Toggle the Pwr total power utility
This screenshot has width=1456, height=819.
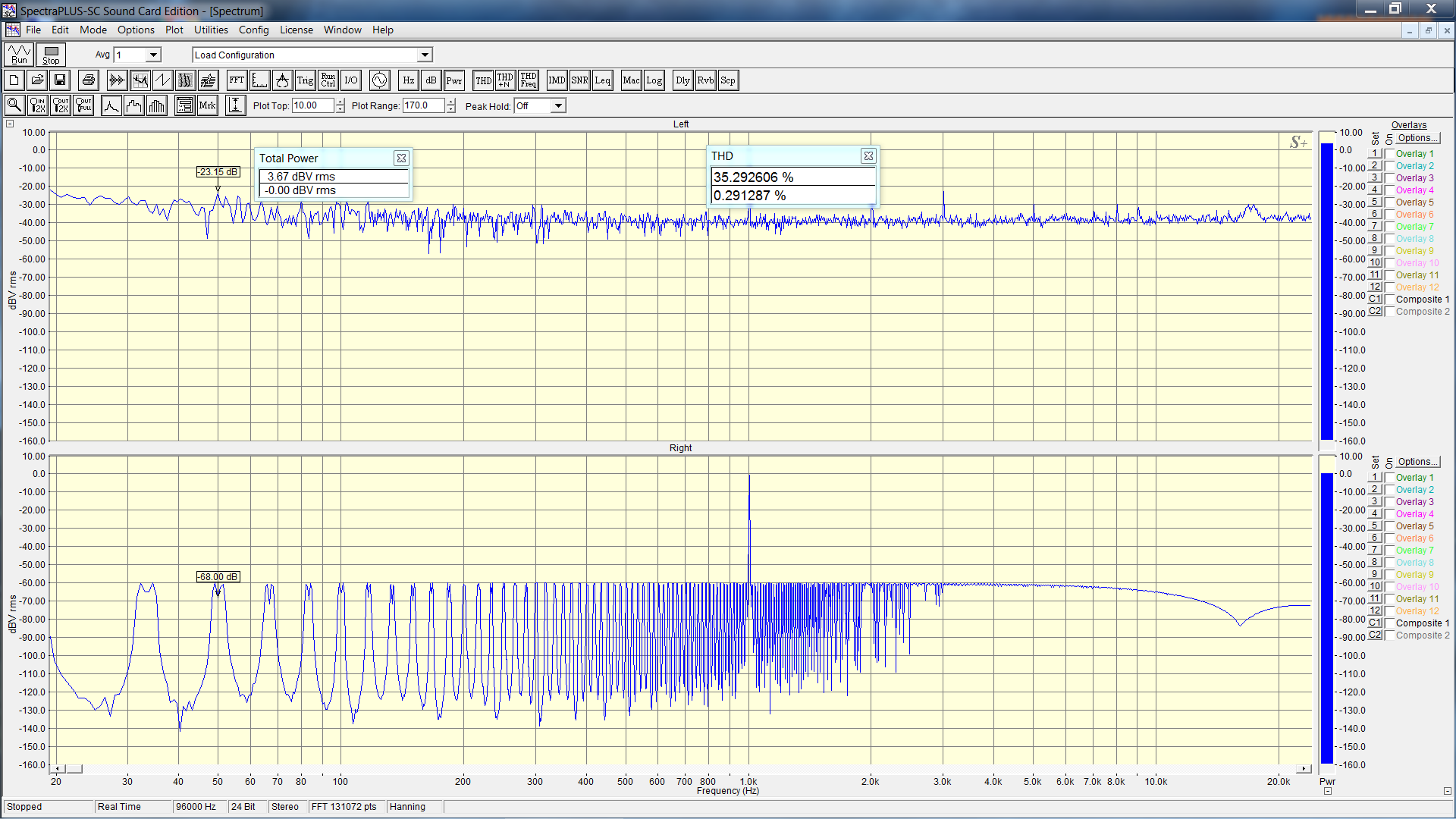tap(453, 80)
